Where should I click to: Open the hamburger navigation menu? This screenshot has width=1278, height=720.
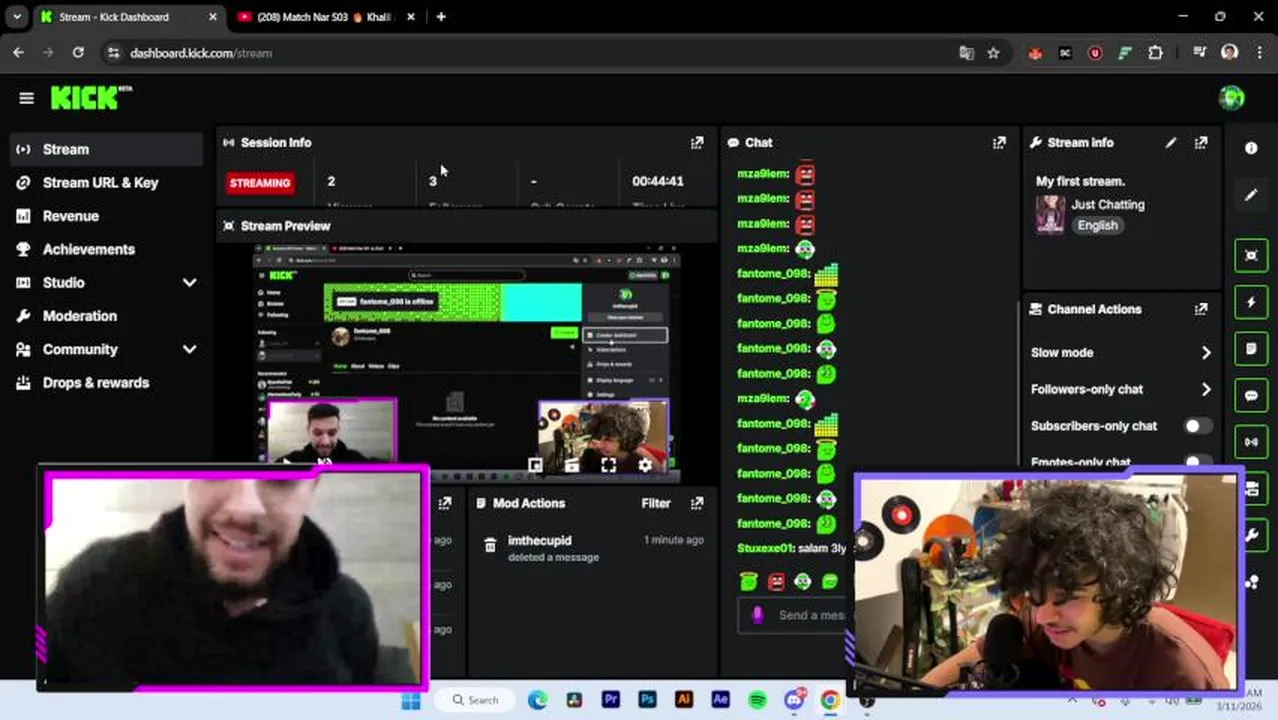coord(26,98)
